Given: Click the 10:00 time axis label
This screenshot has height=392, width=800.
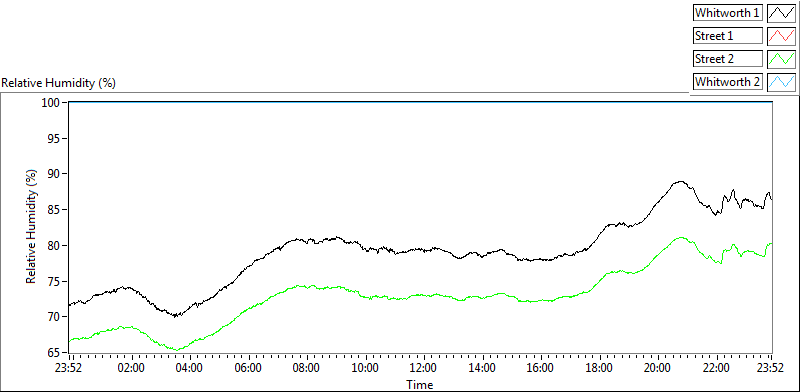Looking at the screenshot, I should 365,368.
